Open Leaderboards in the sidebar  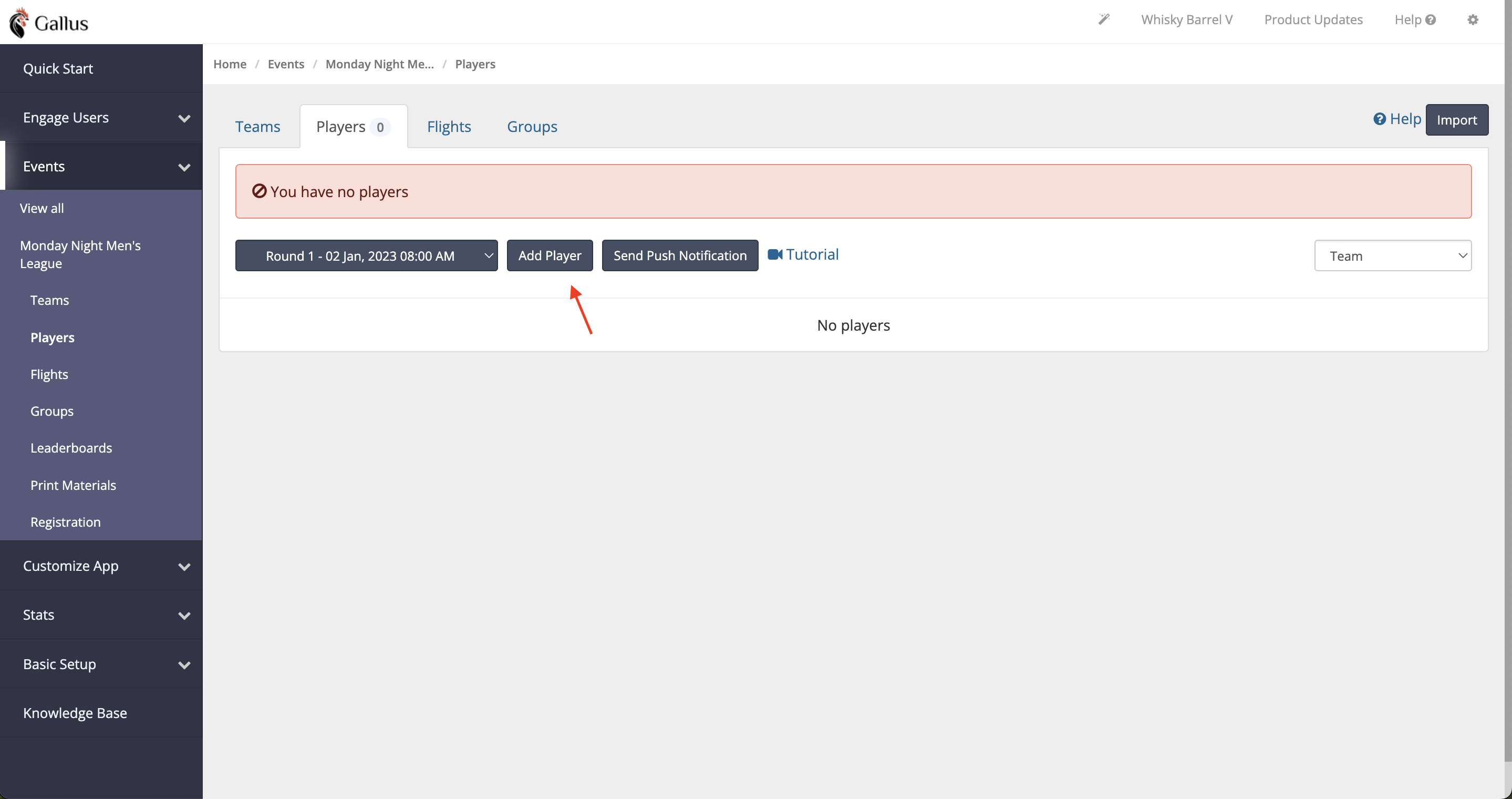71,448
